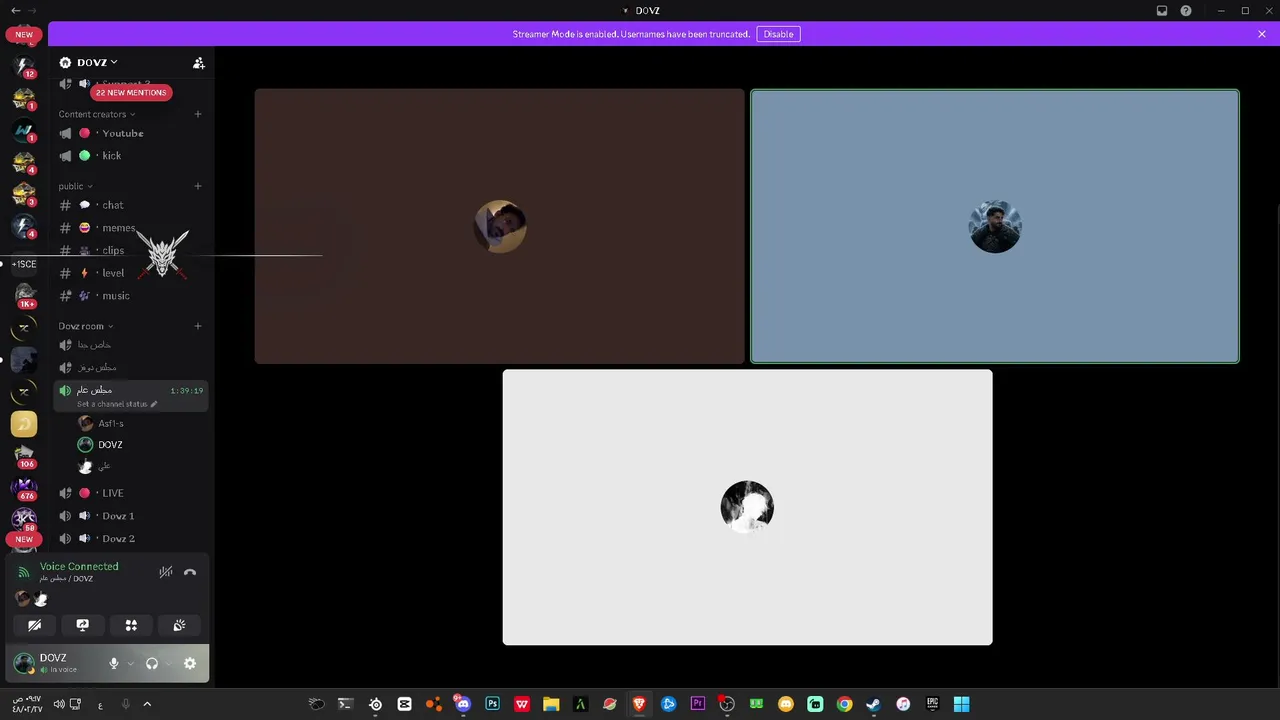
Task: Deafen with the headphones button
Action: 152,663
